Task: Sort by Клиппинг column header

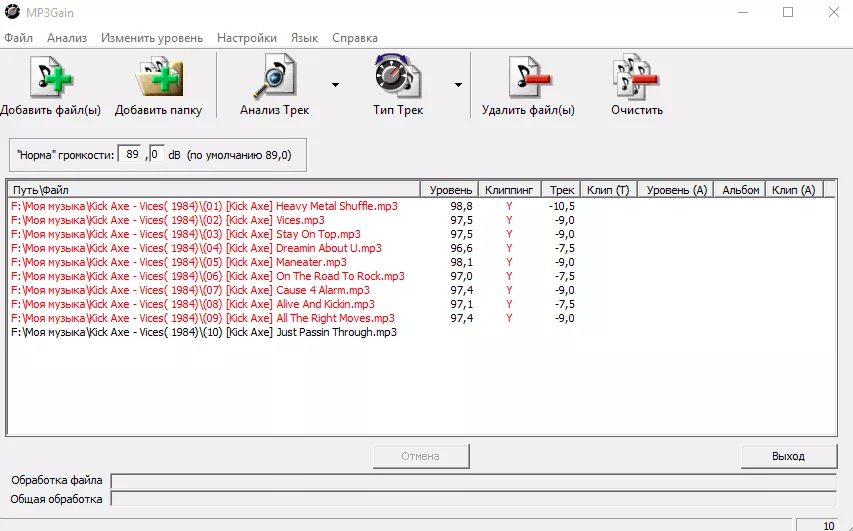Action: 510,190
